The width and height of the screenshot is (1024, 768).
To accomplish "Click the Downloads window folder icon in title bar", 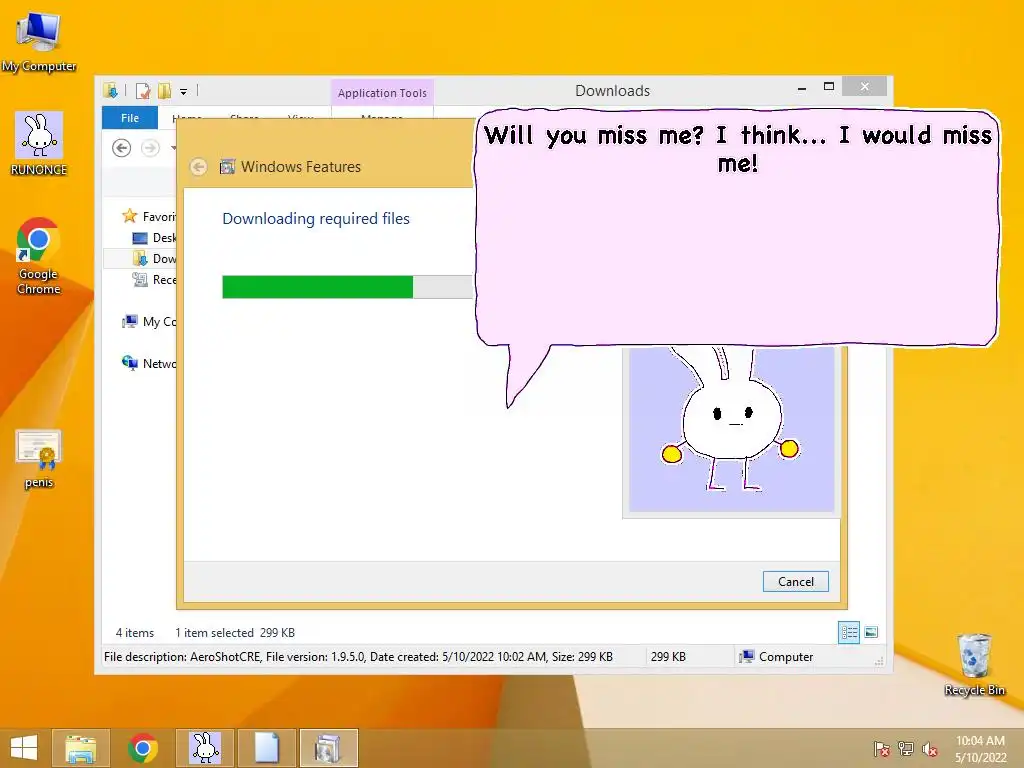I will tap(110, 91).
